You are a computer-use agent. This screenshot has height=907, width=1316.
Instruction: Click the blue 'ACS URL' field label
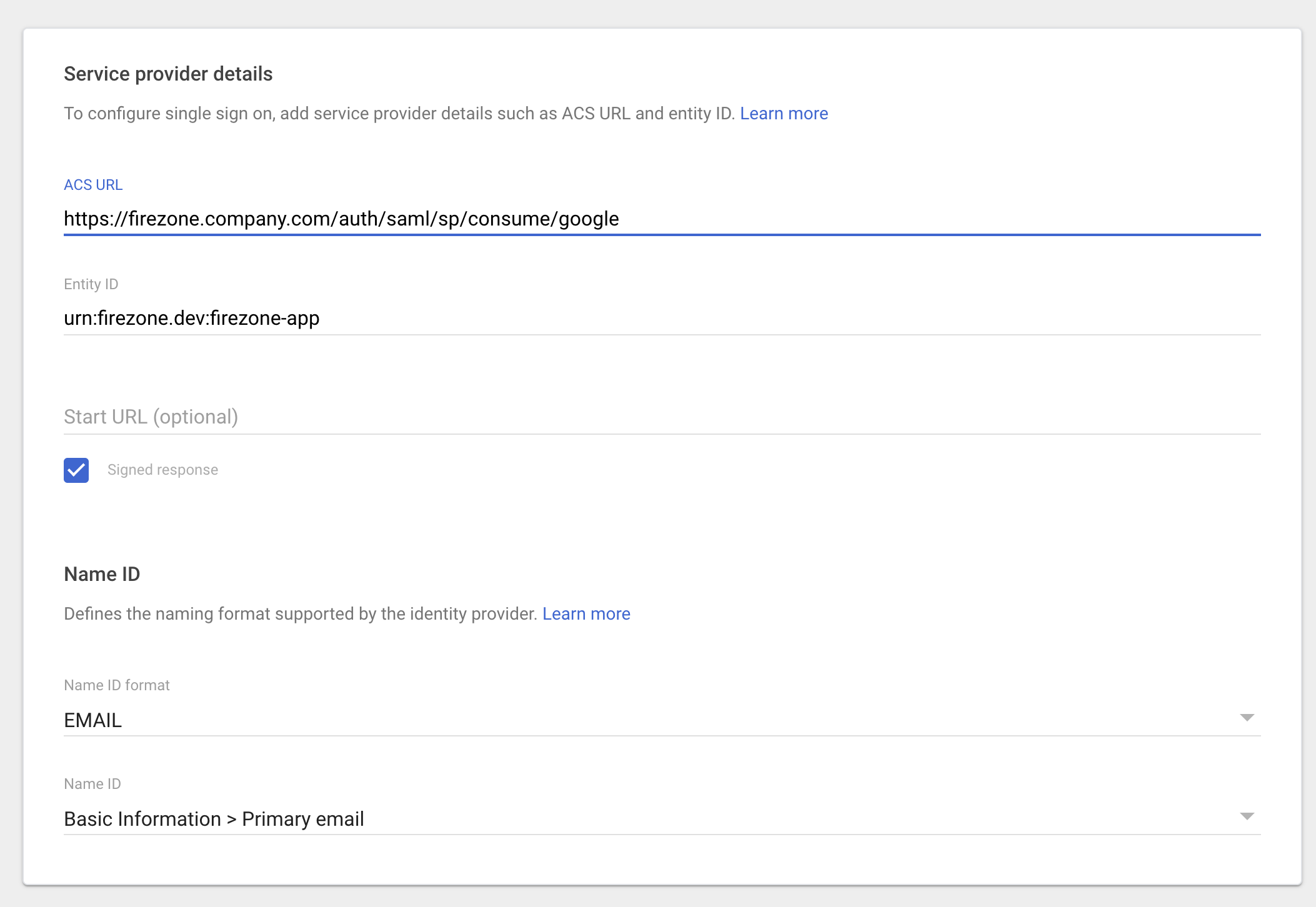point(93,185)
